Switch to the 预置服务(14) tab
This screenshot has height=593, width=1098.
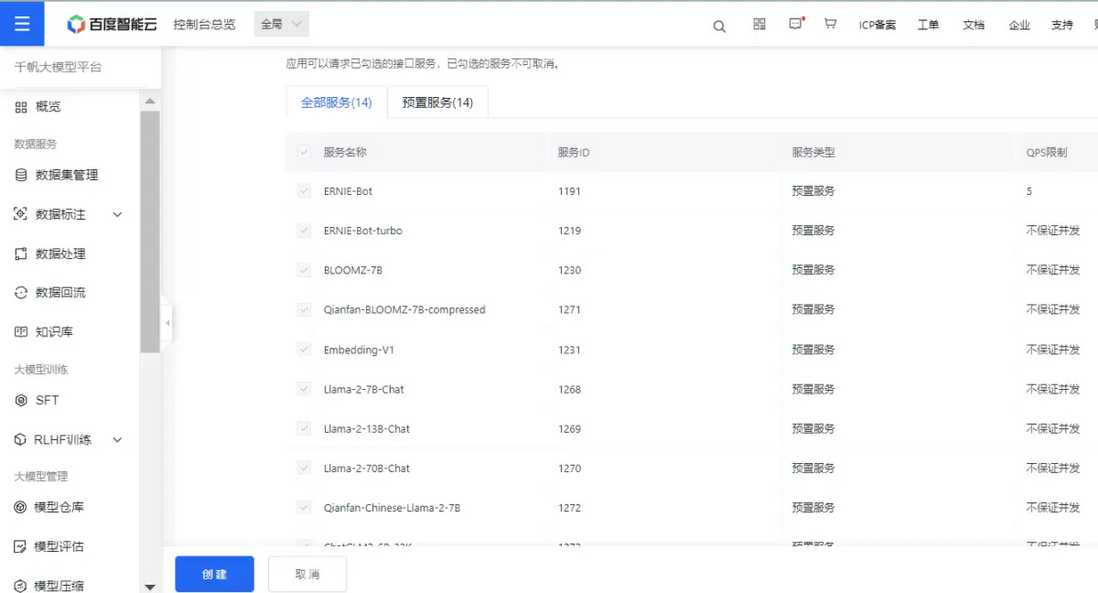click(x=438, y=103)
